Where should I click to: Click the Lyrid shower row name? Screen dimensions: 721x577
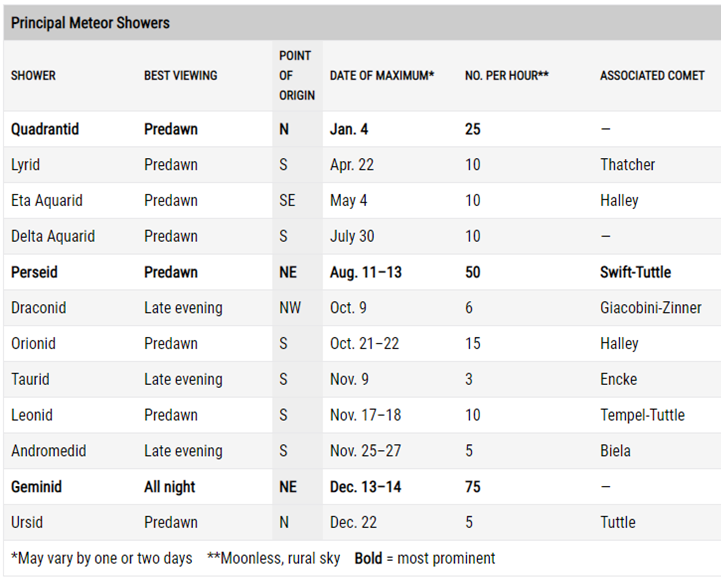click(x=25, y=165)
